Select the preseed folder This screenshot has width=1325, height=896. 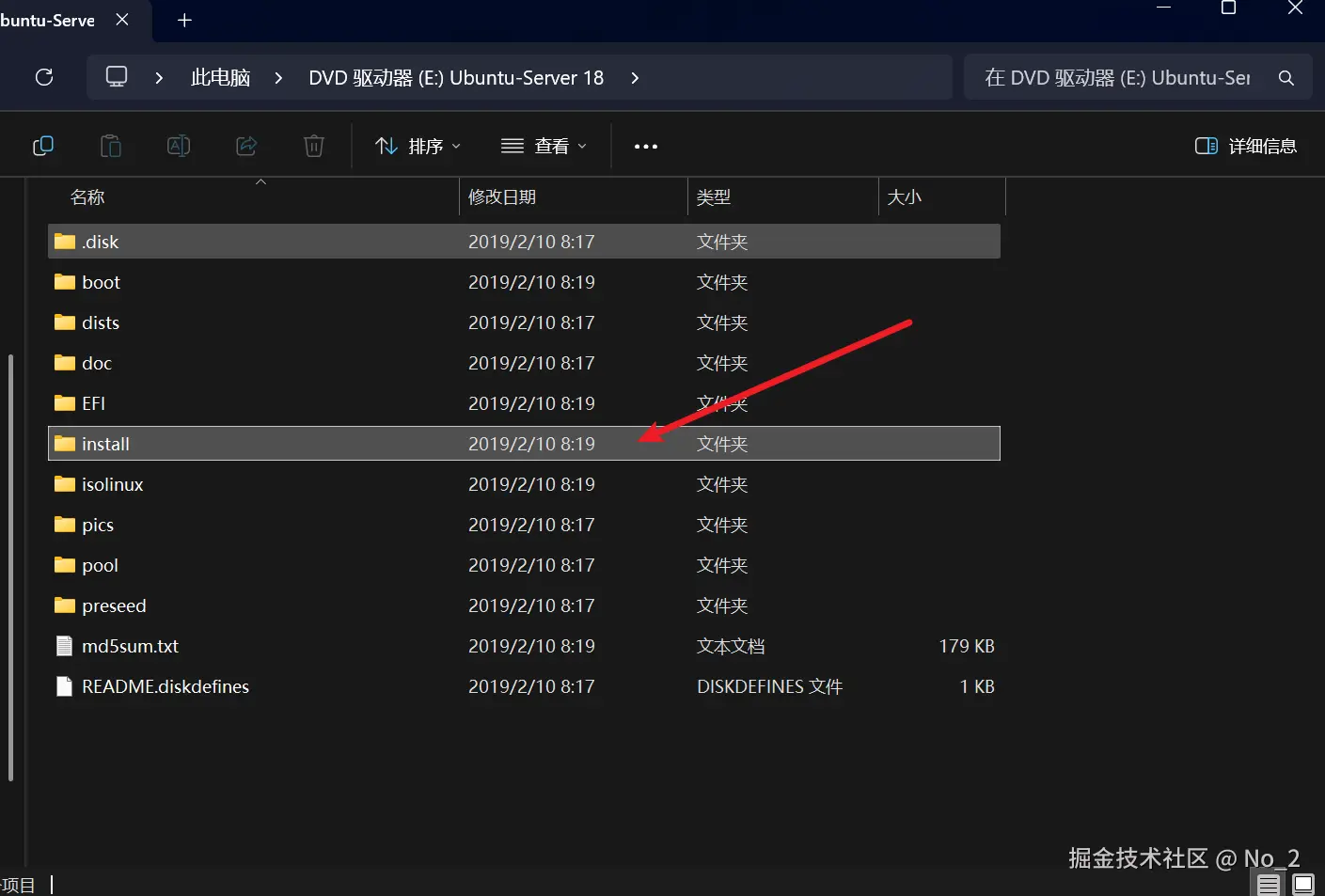point(524,605)
